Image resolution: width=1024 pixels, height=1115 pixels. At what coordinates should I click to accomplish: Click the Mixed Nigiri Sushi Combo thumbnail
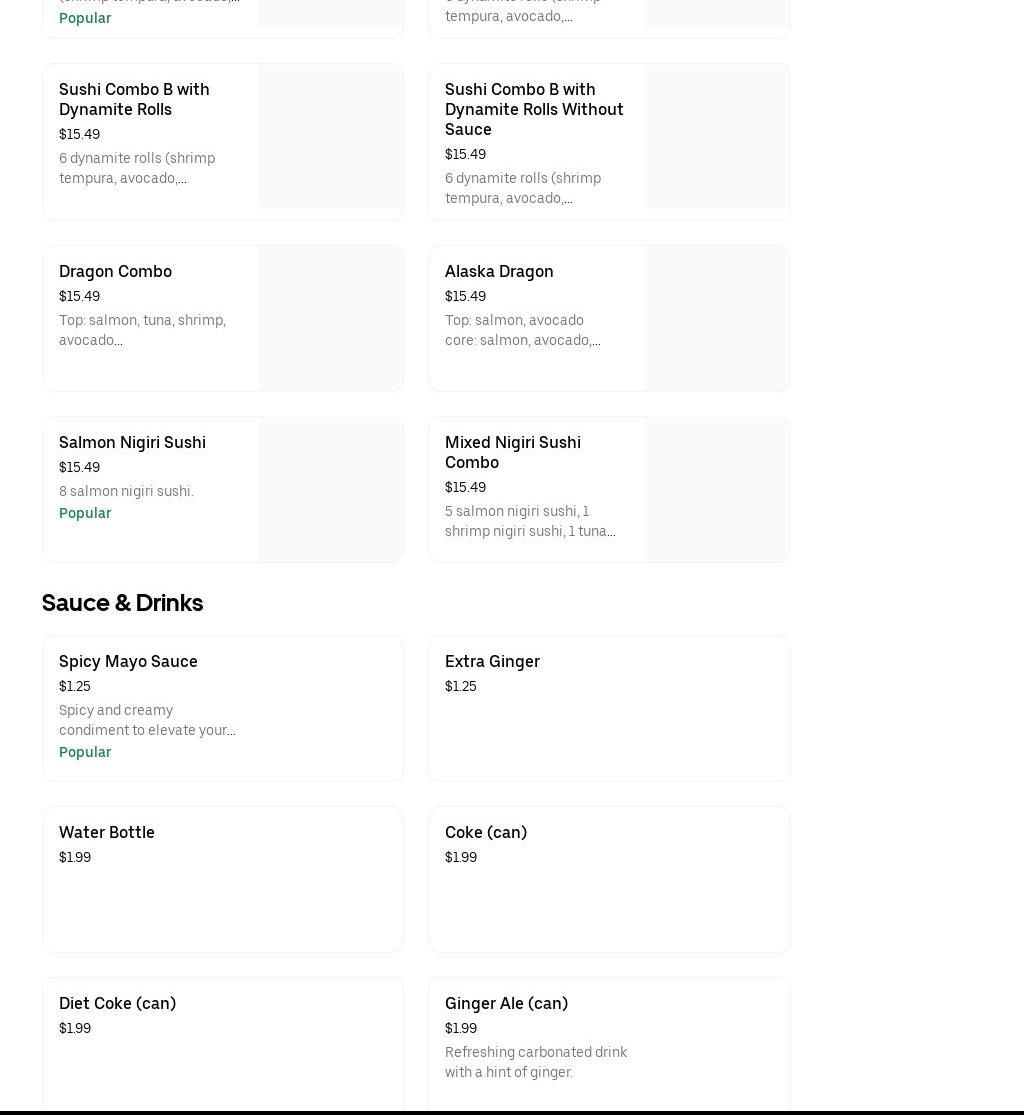[x=716, y=489]
